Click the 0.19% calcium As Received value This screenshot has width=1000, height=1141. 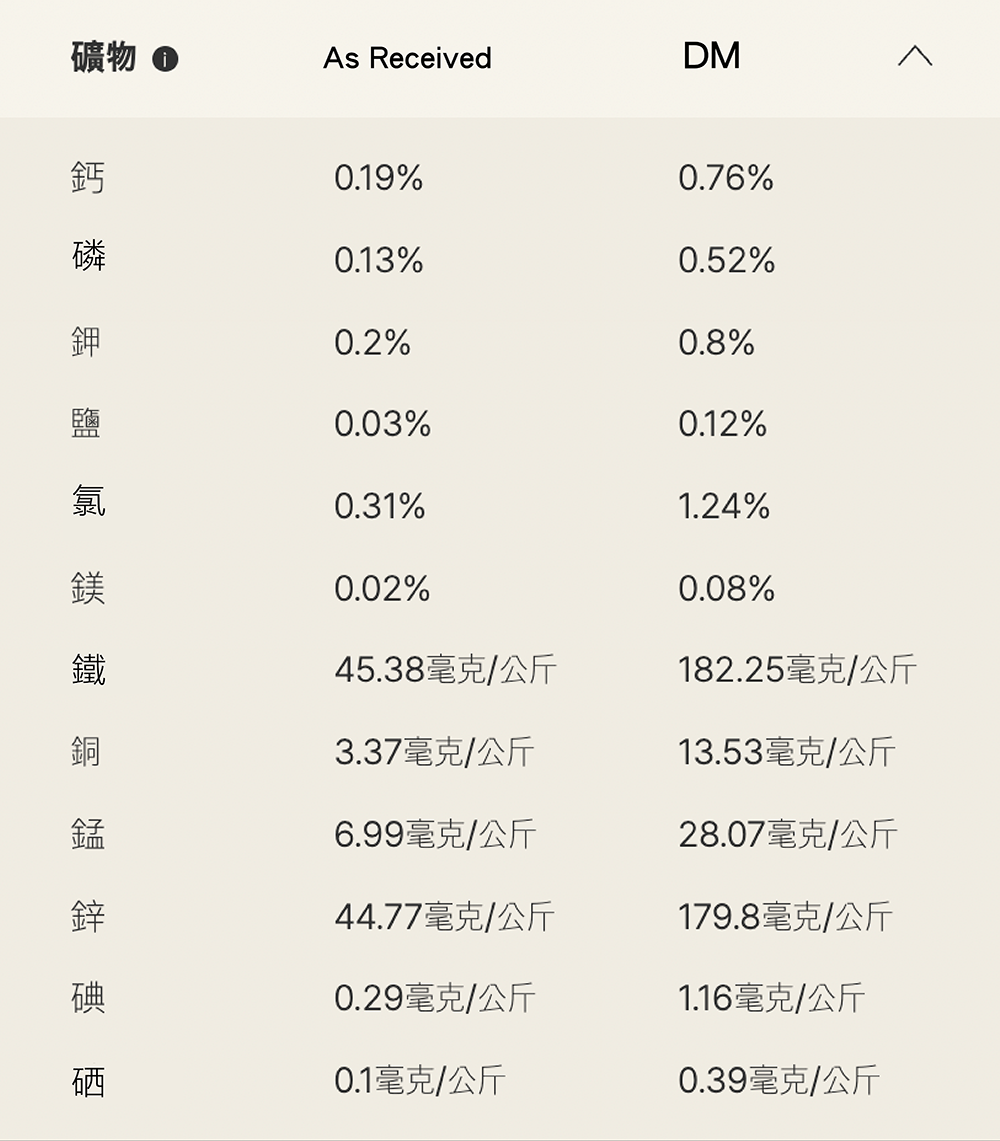(378, 179)
